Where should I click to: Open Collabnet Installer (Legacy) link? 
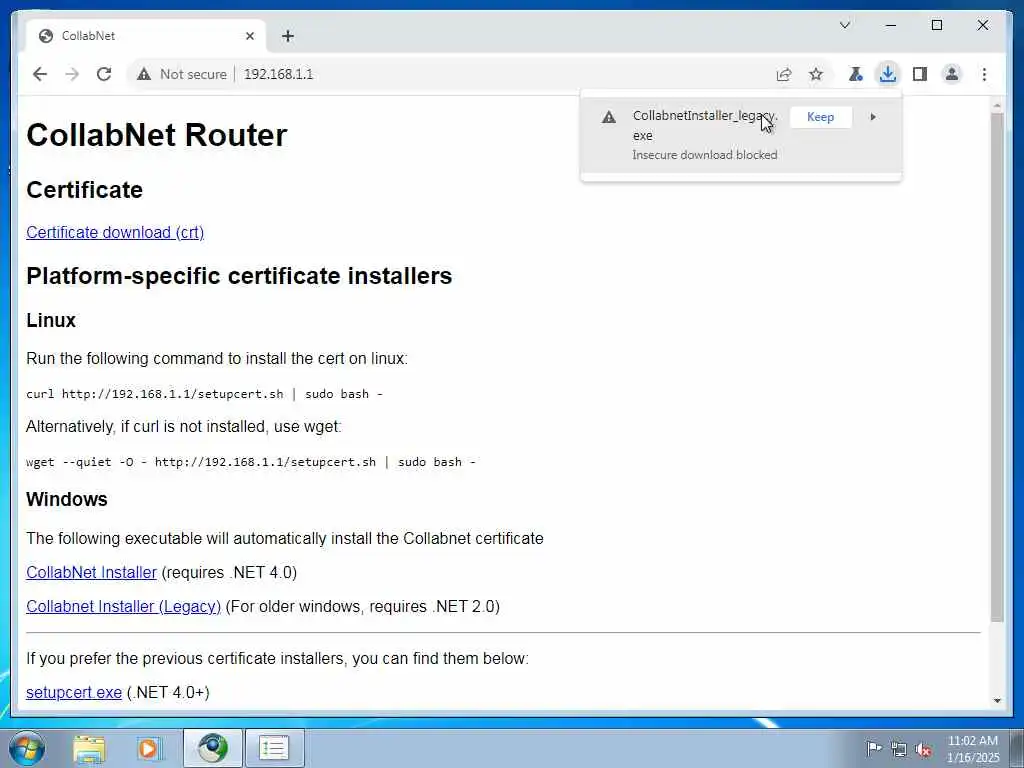[123, 606]
